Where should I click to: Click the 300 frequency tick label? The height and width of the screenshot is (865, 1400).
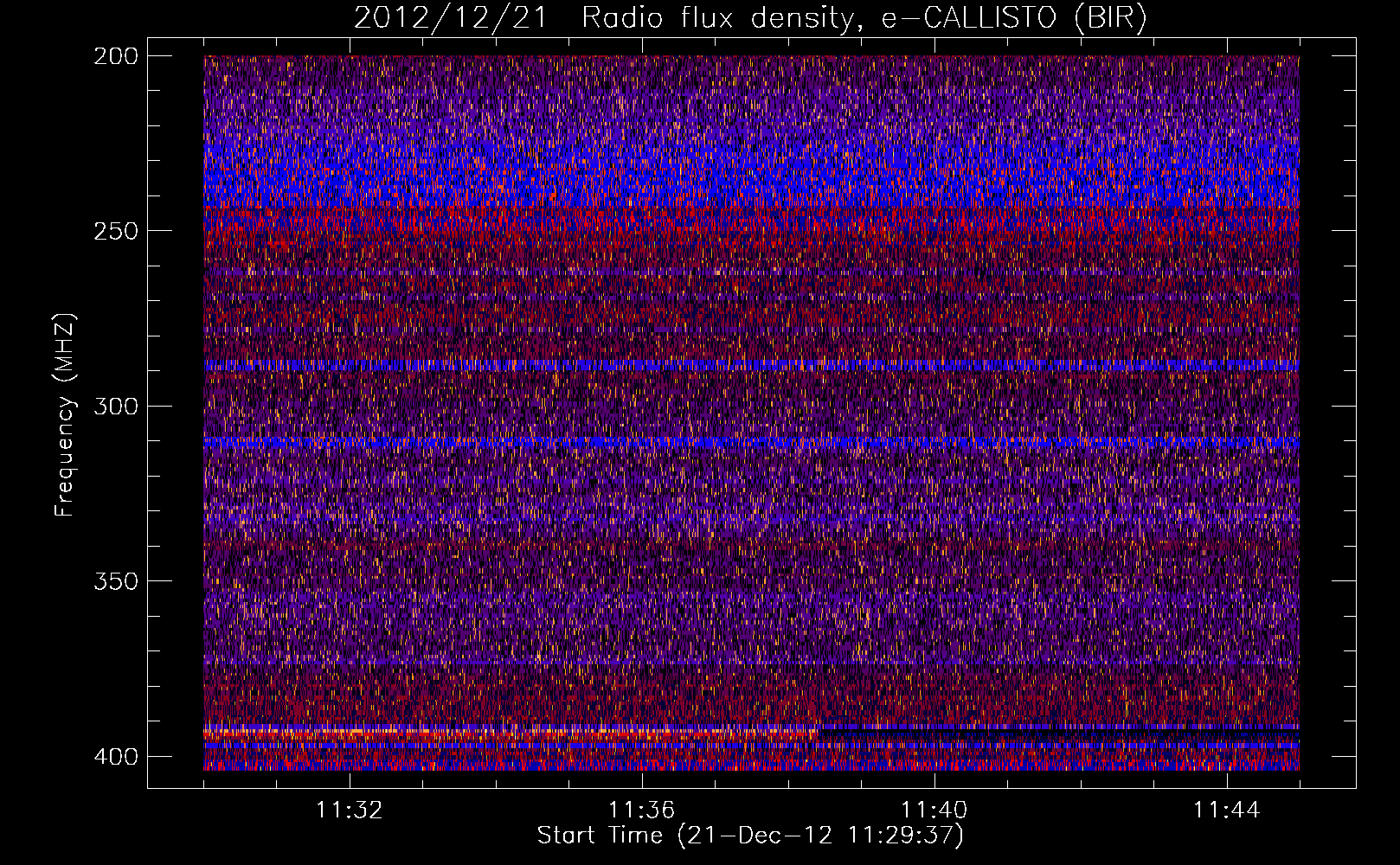point(115,406)
